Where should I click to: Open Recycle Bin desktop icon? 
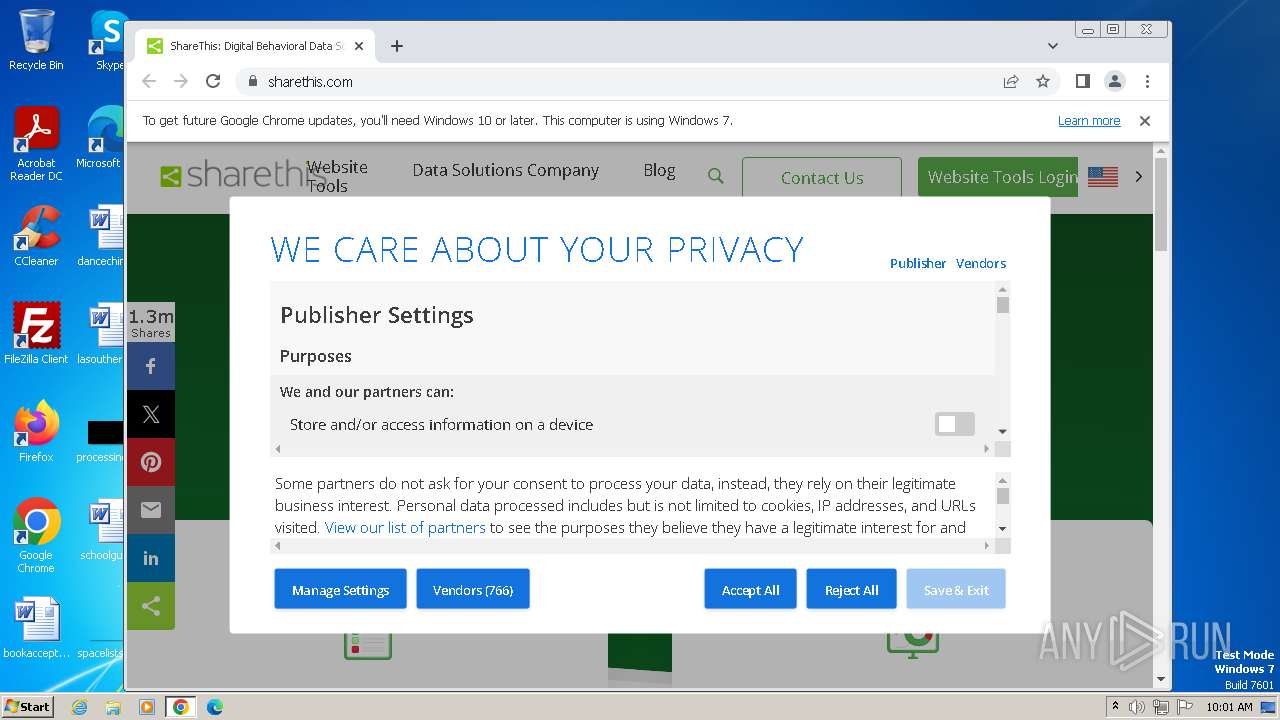(36, 40)
